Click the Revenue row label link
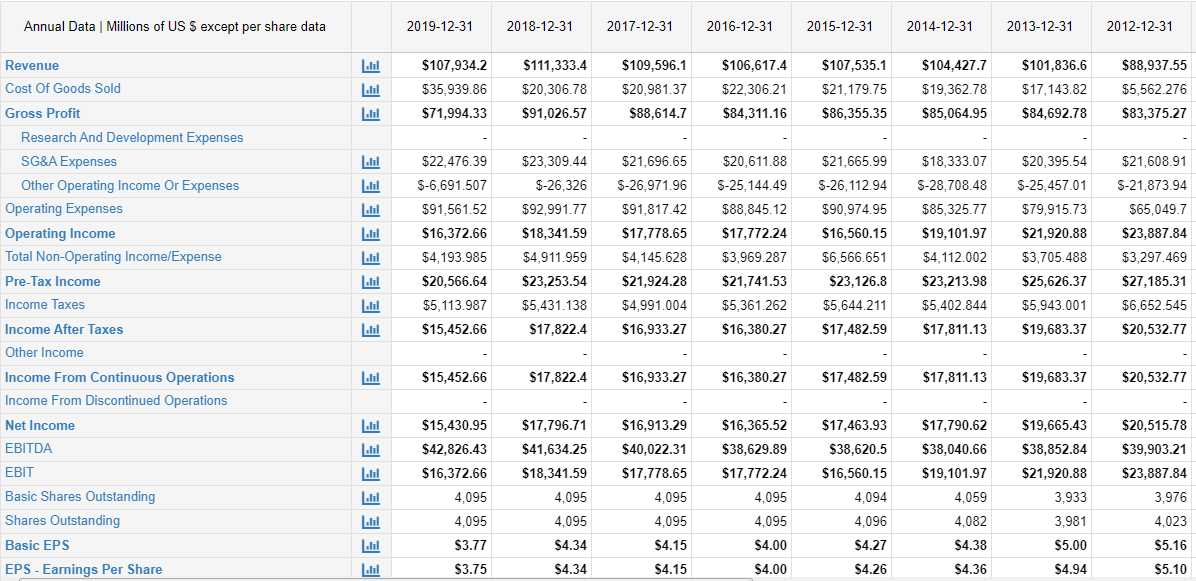 click(32, 65)
